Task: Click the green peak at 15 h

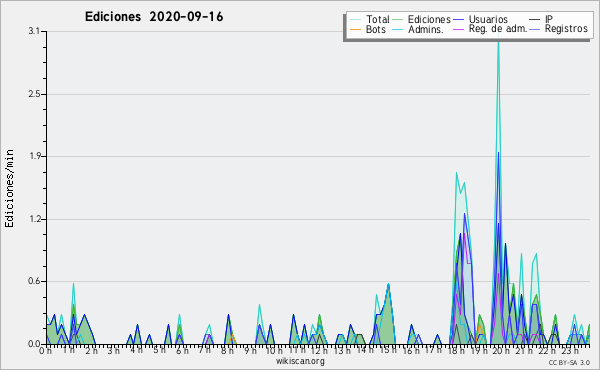Action: (x=388, y=285)
